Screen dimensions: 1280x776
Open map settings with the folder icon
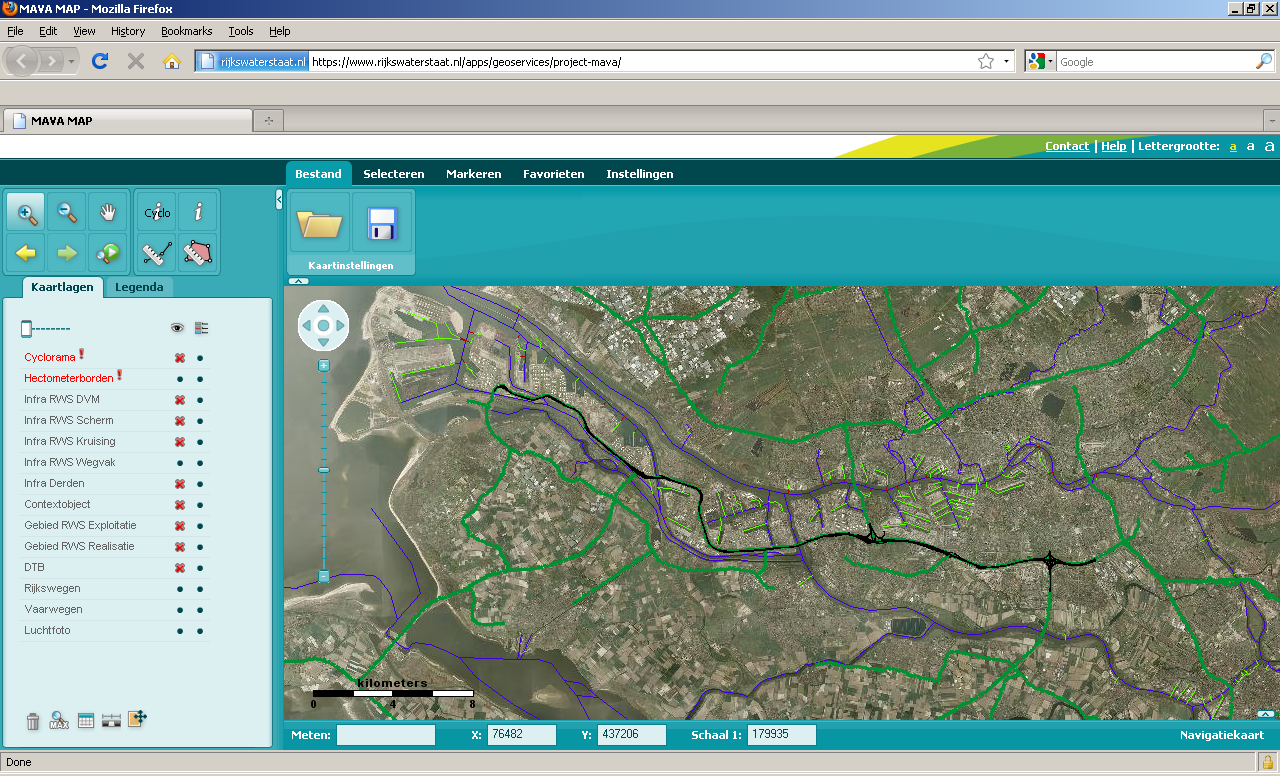pyautogui.click(x=320, y=224)
